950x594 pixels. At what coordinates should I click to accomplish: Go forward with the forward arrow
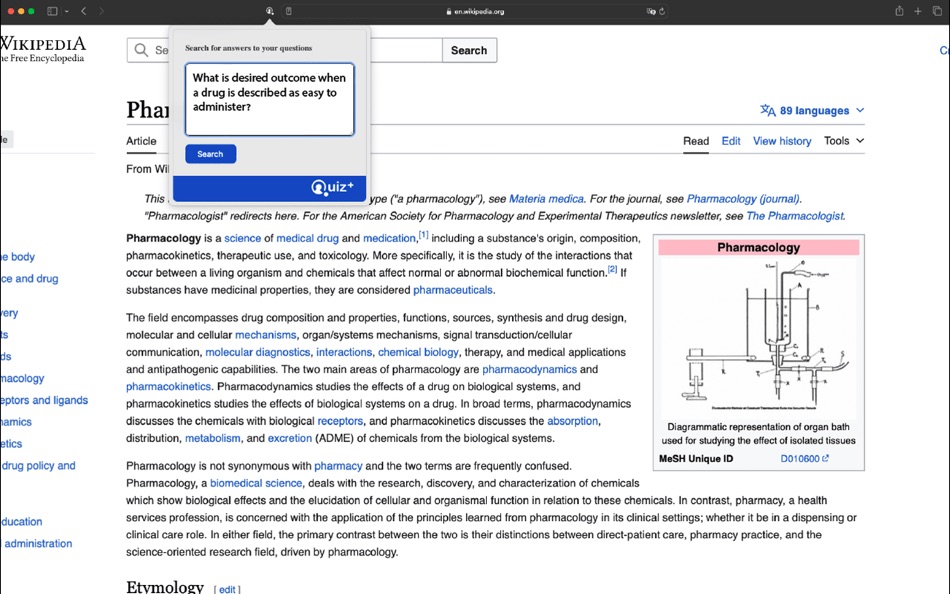coord(101,11)
